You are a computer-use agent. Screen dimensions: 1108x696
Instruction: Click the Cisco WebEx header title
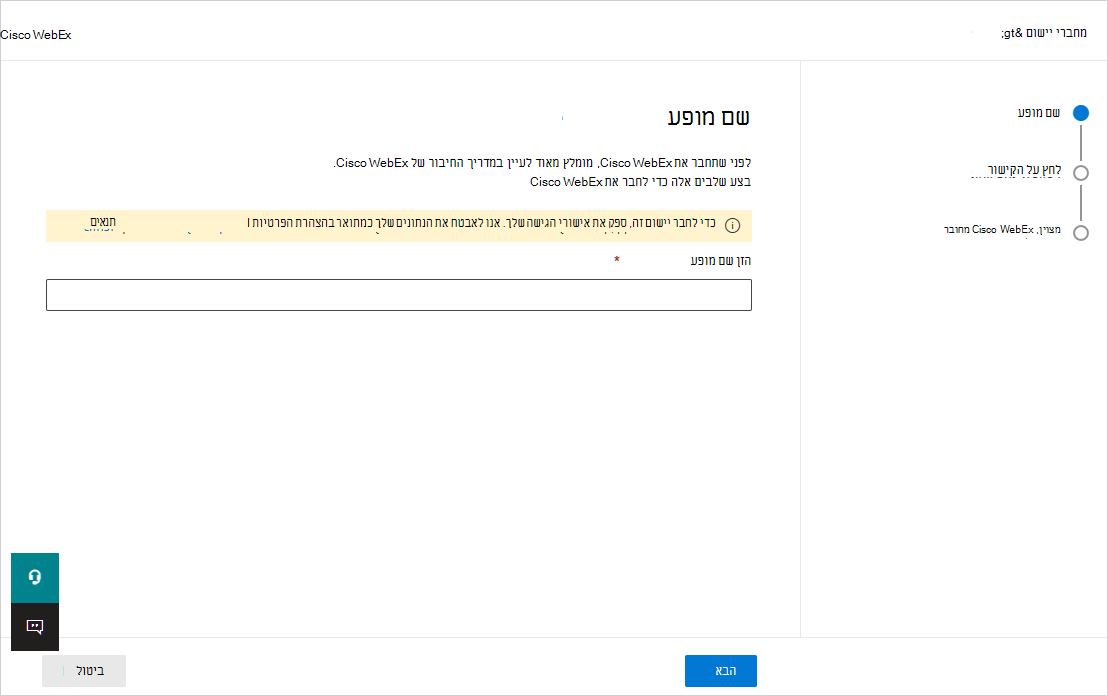point(36,35)
